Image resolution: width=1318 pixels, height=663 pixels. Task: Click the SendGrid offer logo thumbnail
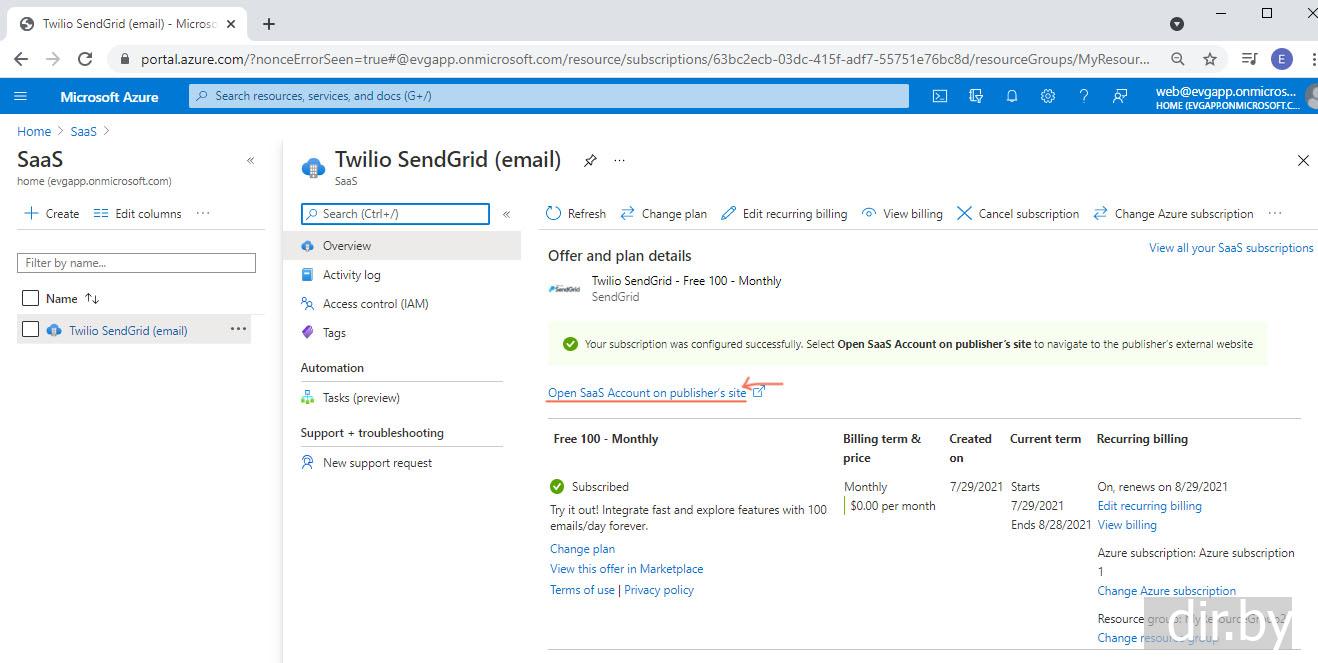pos(565,289)
